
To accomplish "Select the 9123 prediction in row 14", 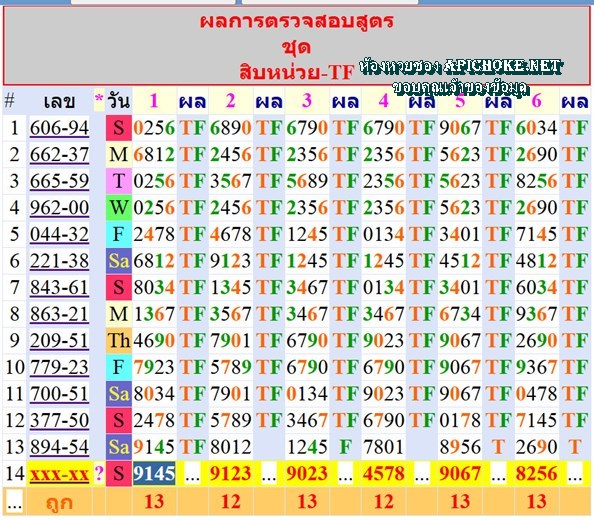I will click(230, 473).
